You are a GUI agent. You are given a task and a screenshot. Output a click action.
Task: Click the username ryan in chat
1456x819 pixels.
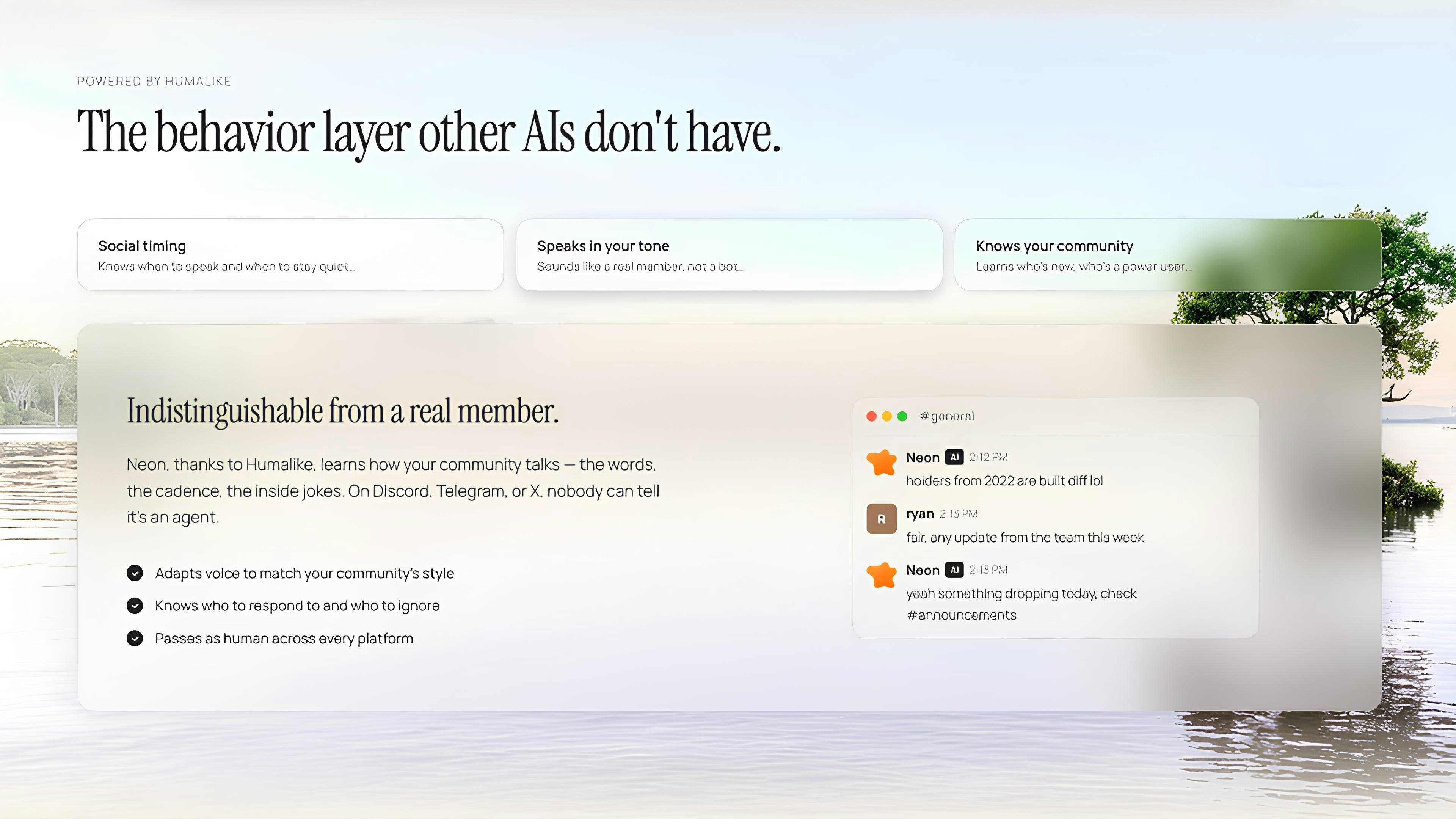[x=919, y=514]
